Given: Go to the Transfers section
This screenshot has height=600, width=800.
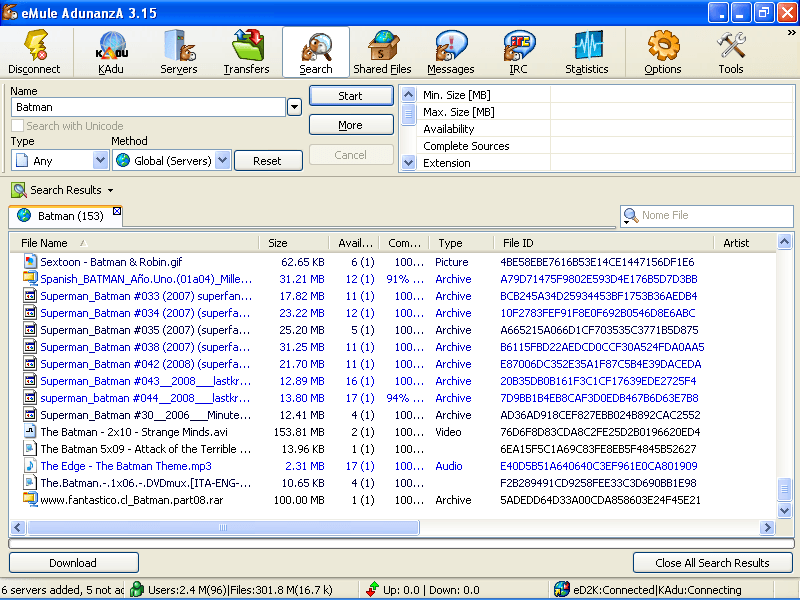Looking at the screenshot, I should pyautogui.click(x=246, y=53).
